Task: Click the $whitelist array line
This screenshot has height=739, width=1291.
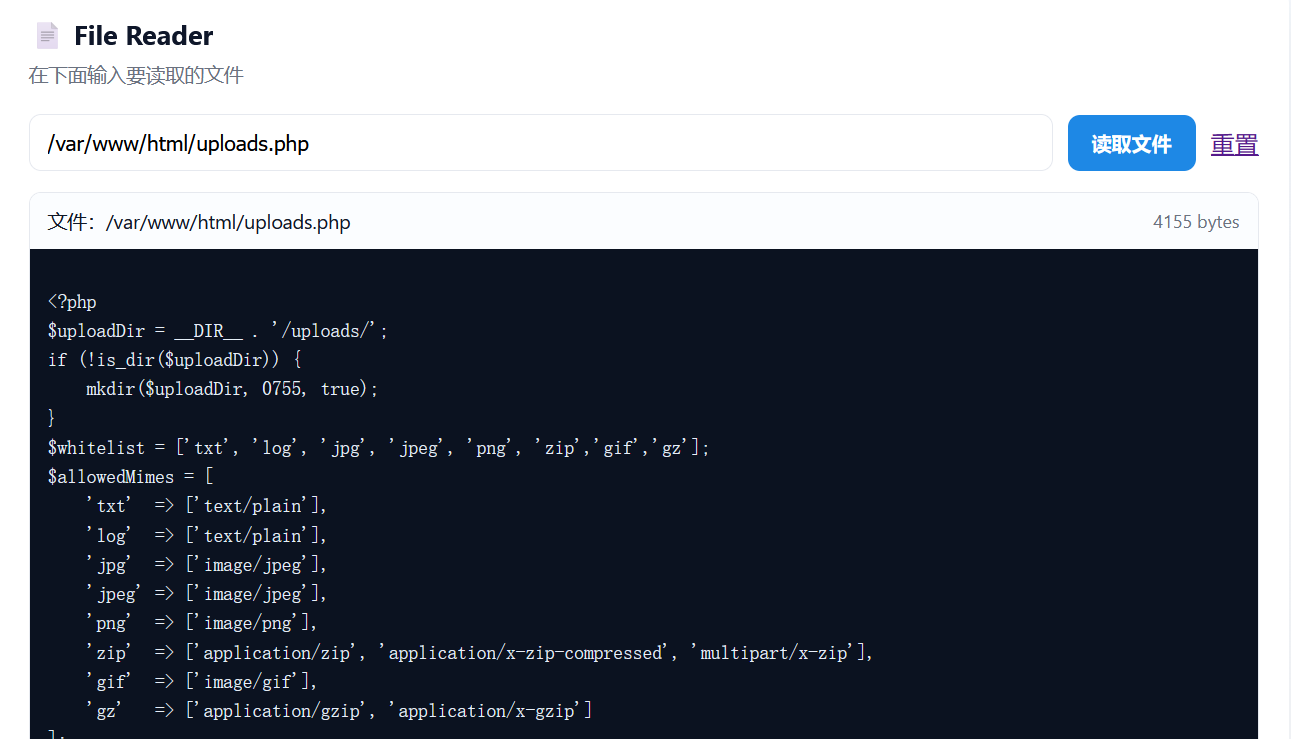Action: click(x=378, y=448)
